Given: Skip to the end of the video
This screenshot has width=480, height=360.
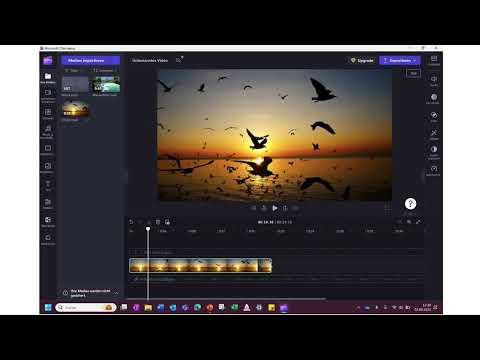Looking at the screenshot, I should 296,208.
